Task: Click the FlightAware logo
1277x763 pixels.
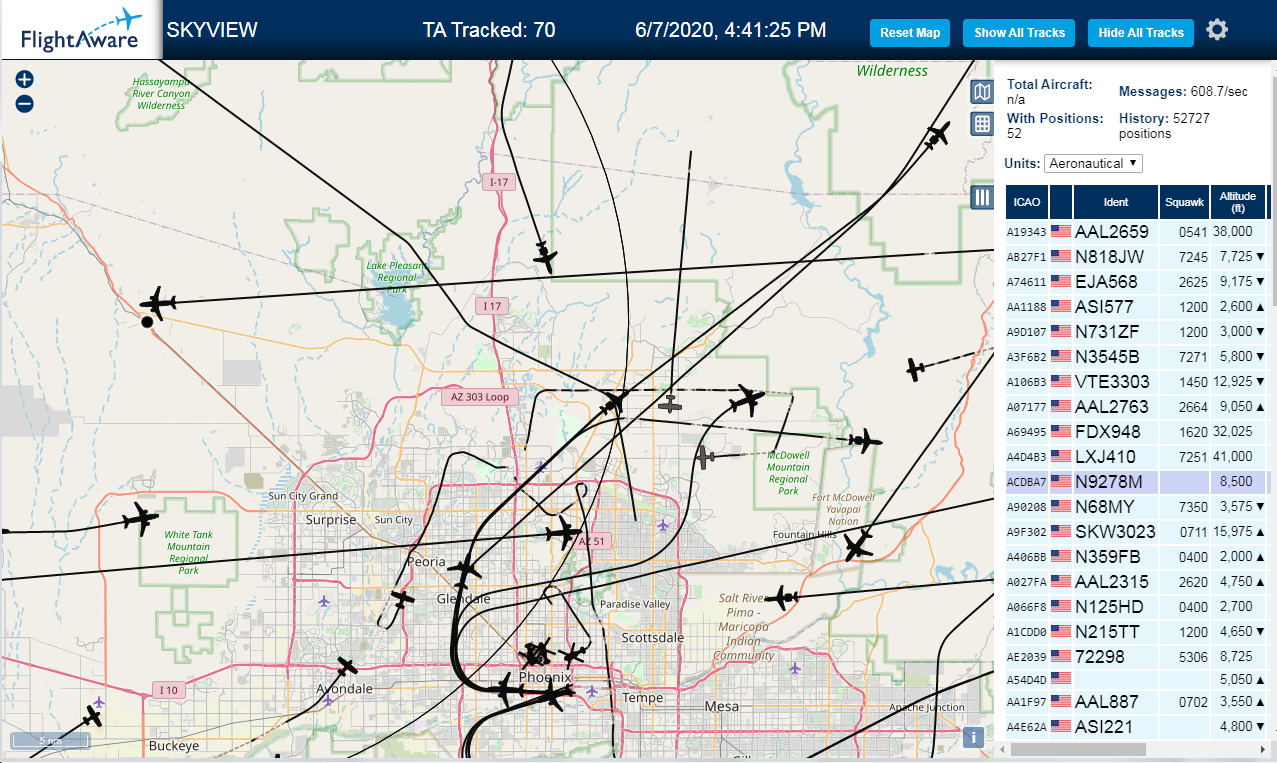Action: pyautogui.click(x=80, y=30)
